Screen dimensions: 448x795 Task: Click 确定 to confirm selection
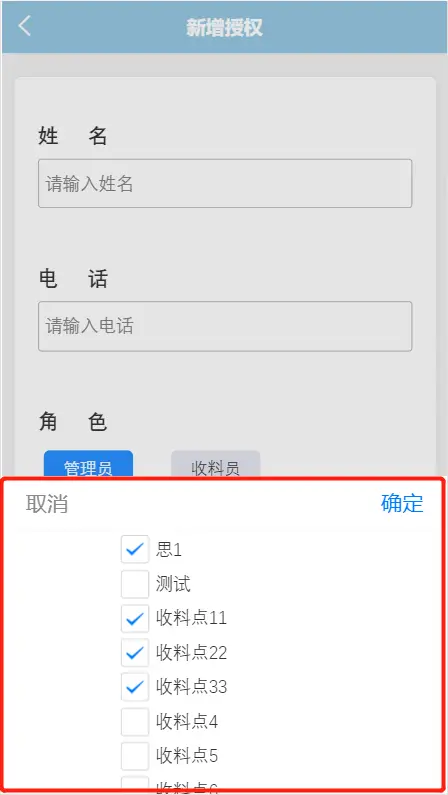coord(402,503)
